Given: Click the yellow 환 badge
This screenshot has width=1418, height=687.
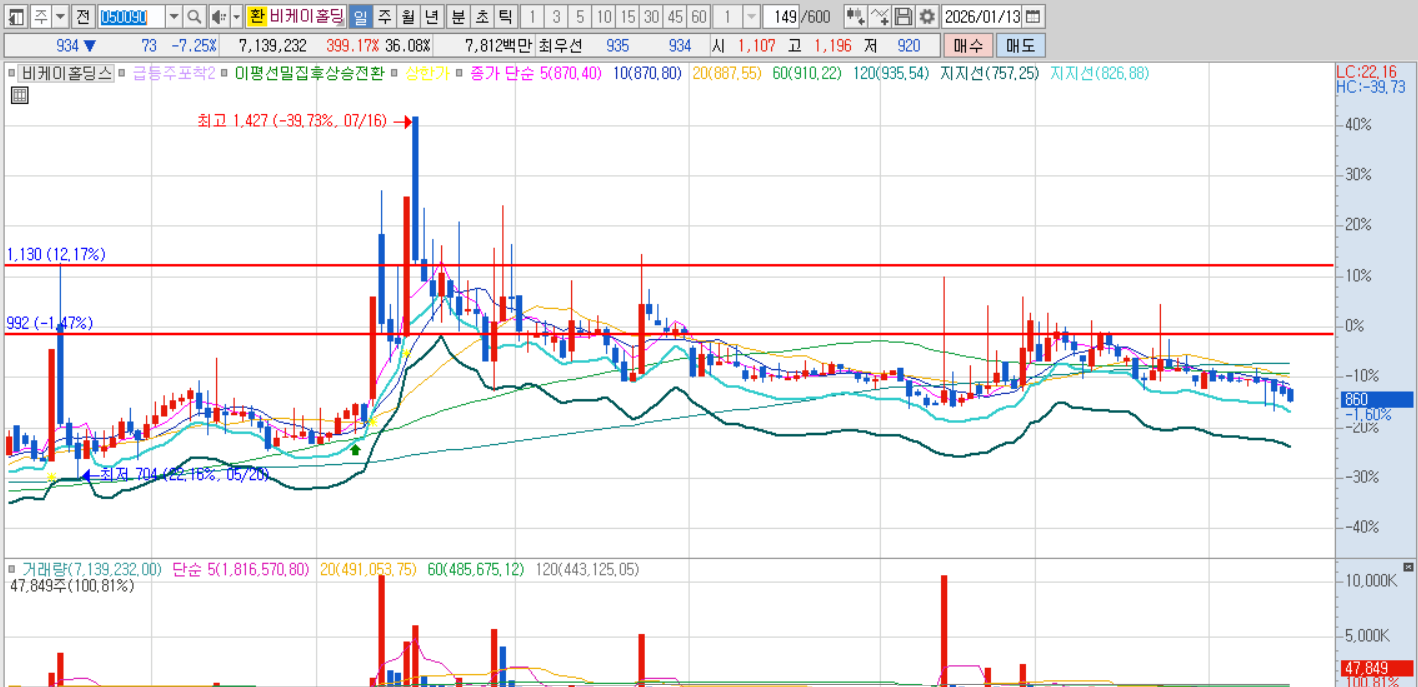Looking at the screenshot, I should (x=257, y=16).
